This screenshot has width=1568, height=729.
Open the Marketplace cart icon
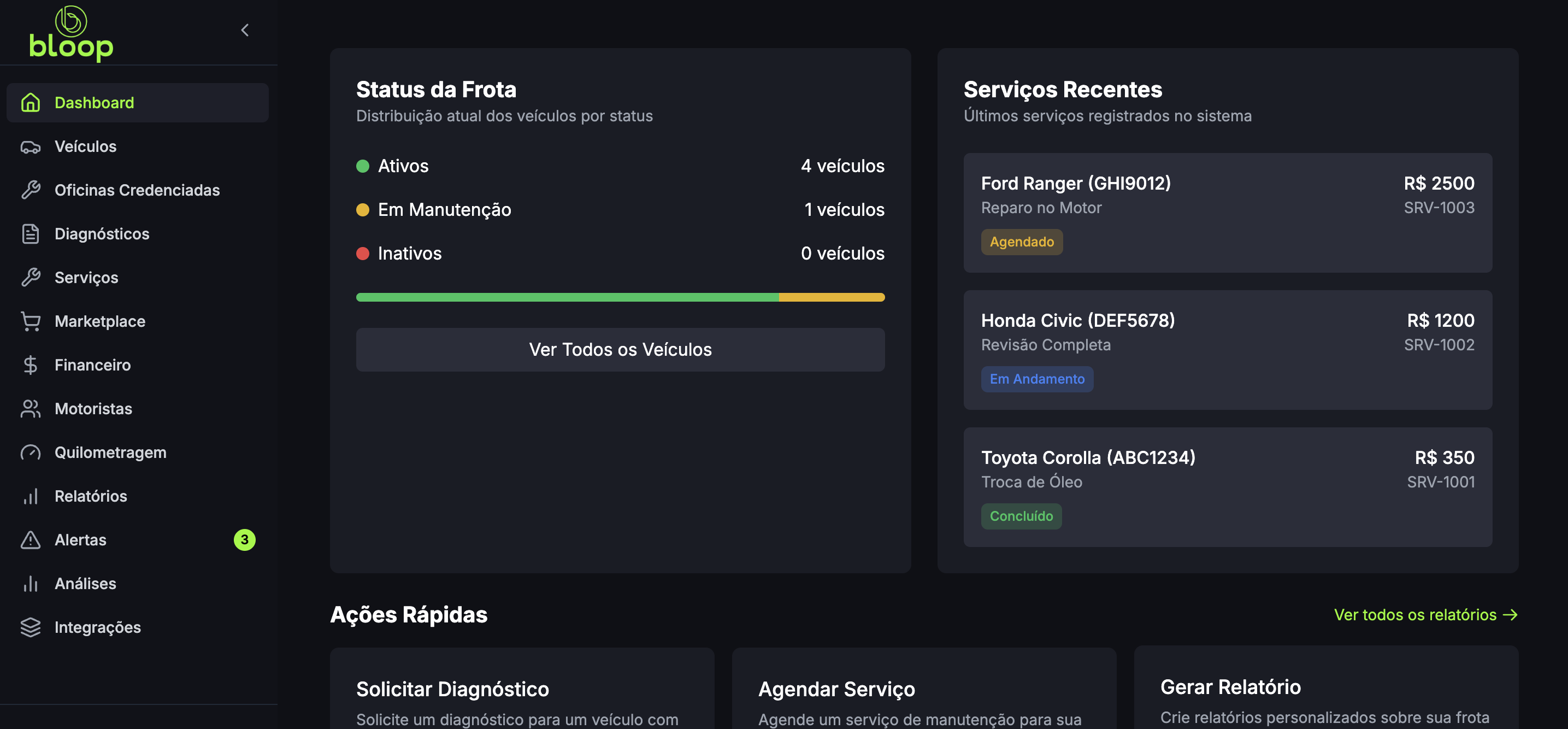pos(31,321)
